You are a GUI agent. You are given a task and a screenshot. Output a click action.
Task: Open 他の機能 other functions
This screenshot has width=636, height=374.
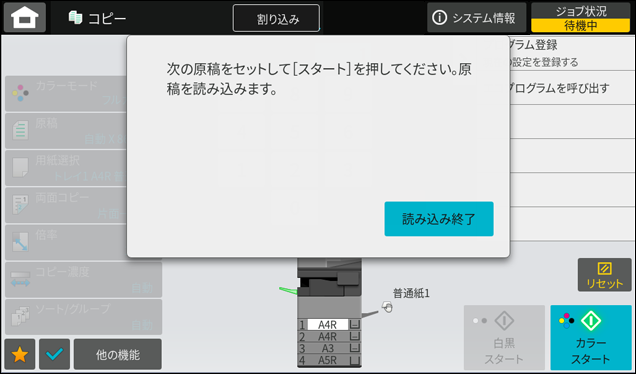point(118,355)
